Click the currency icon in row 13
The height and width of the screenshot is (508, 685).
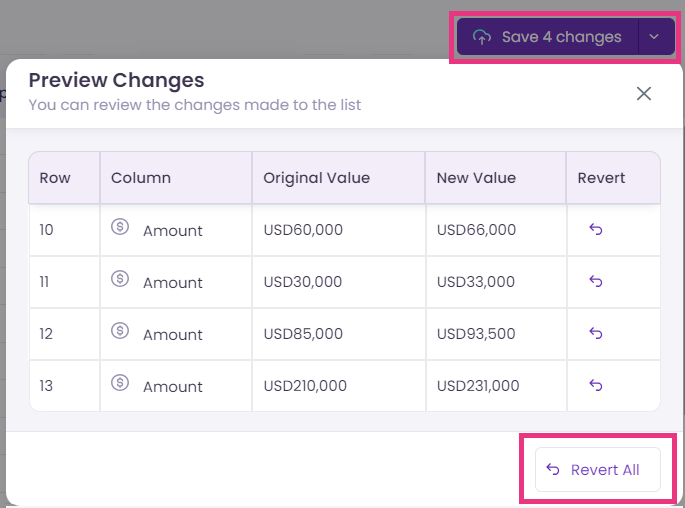(120, 383)
